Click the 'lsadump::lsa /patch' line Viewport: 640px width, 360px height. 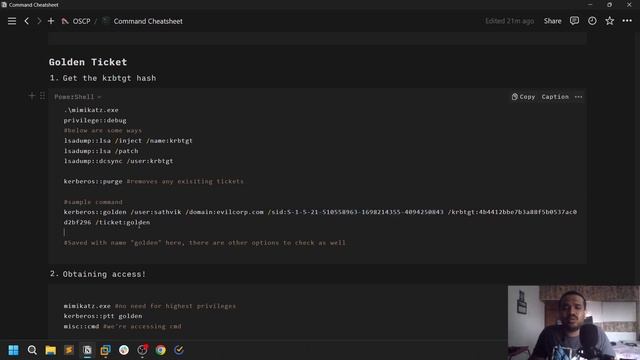pyautogui.click(x=101, y=151)
